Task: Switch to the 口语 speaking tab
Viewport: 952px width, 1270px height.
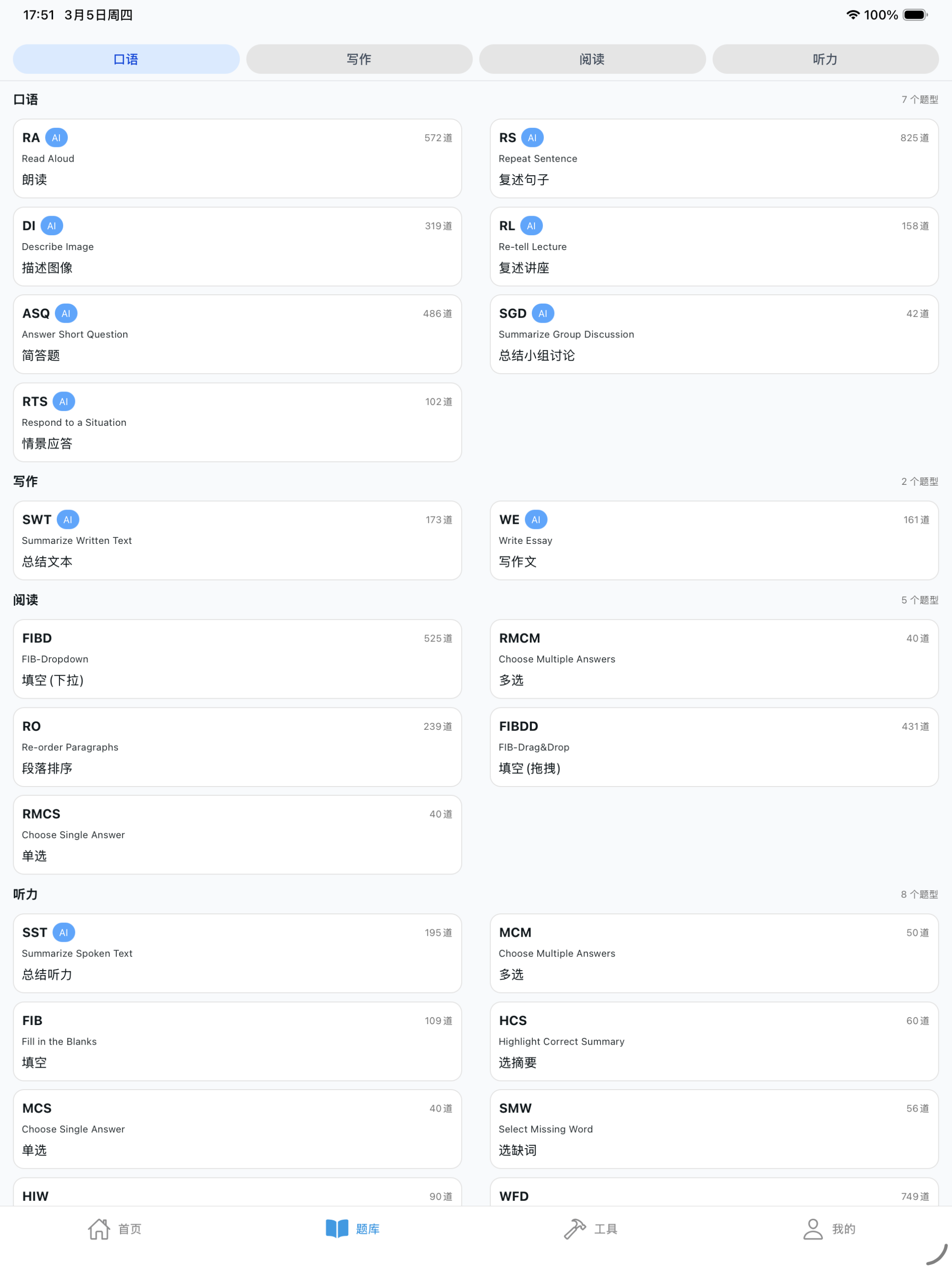Action: pos(126,59)
